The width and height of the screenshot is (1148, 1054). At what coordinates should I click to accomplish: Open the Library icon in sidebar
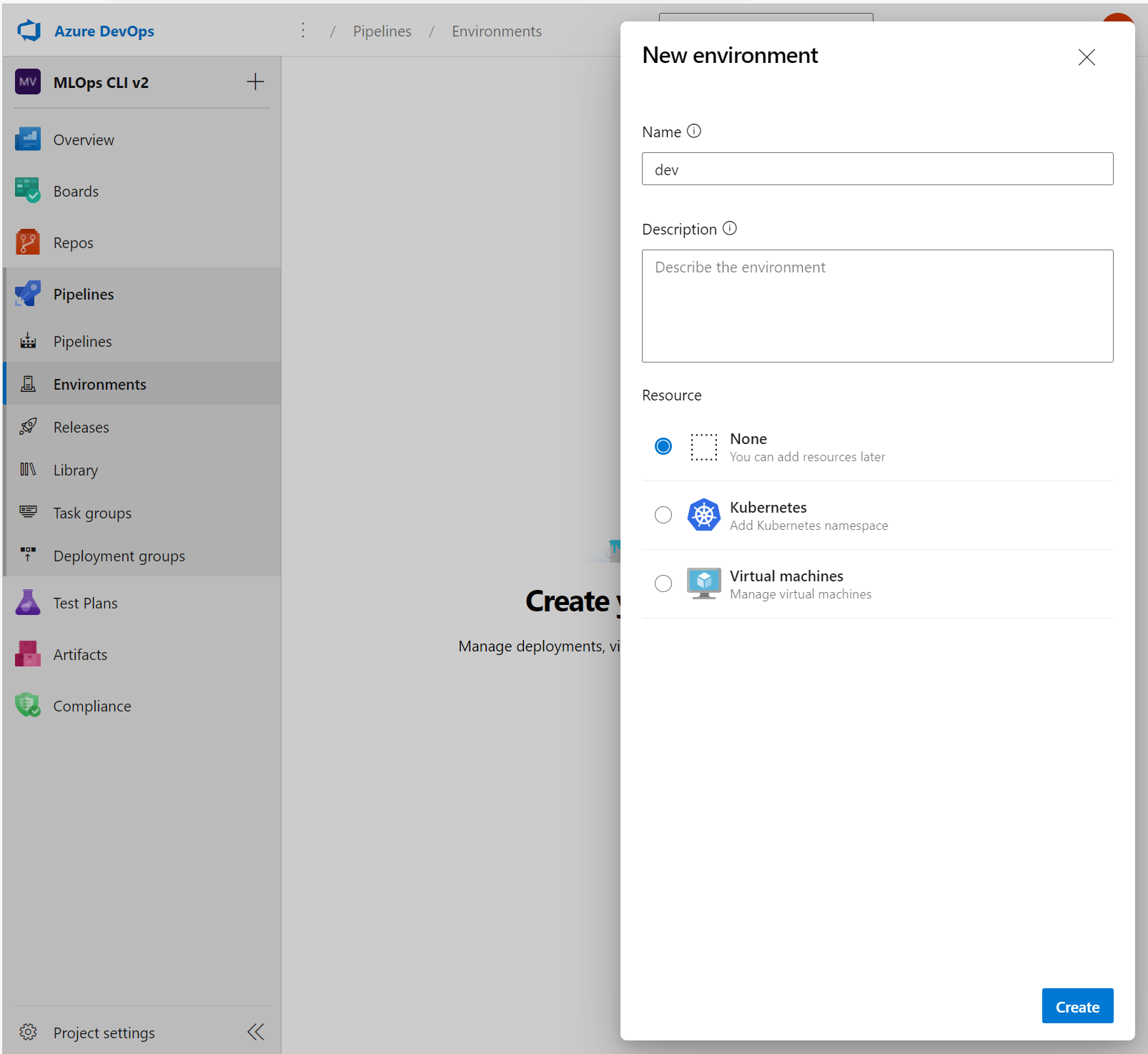pyautogui.click(x=27, y=469)
